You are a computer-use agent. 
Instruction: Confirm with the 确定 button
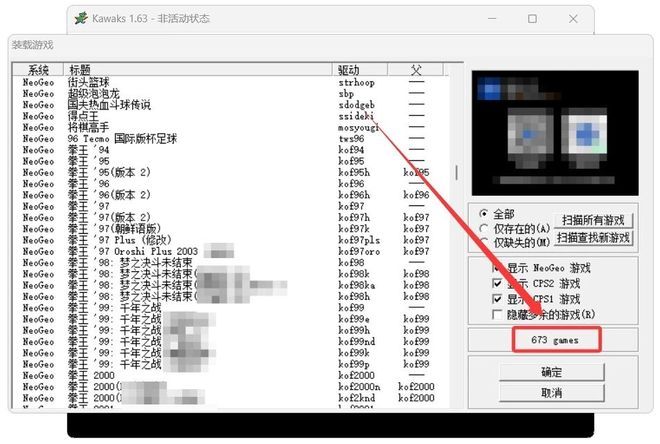point(551,372)
